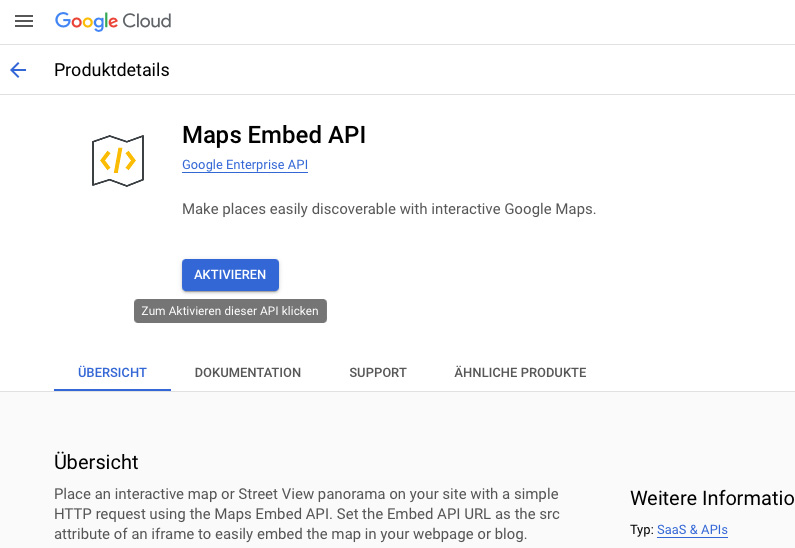Screen dimensions: 795x548
Task: Click the 'Zum Aktivieren dieser API klicken' tooltip
Action: point(230,311)
